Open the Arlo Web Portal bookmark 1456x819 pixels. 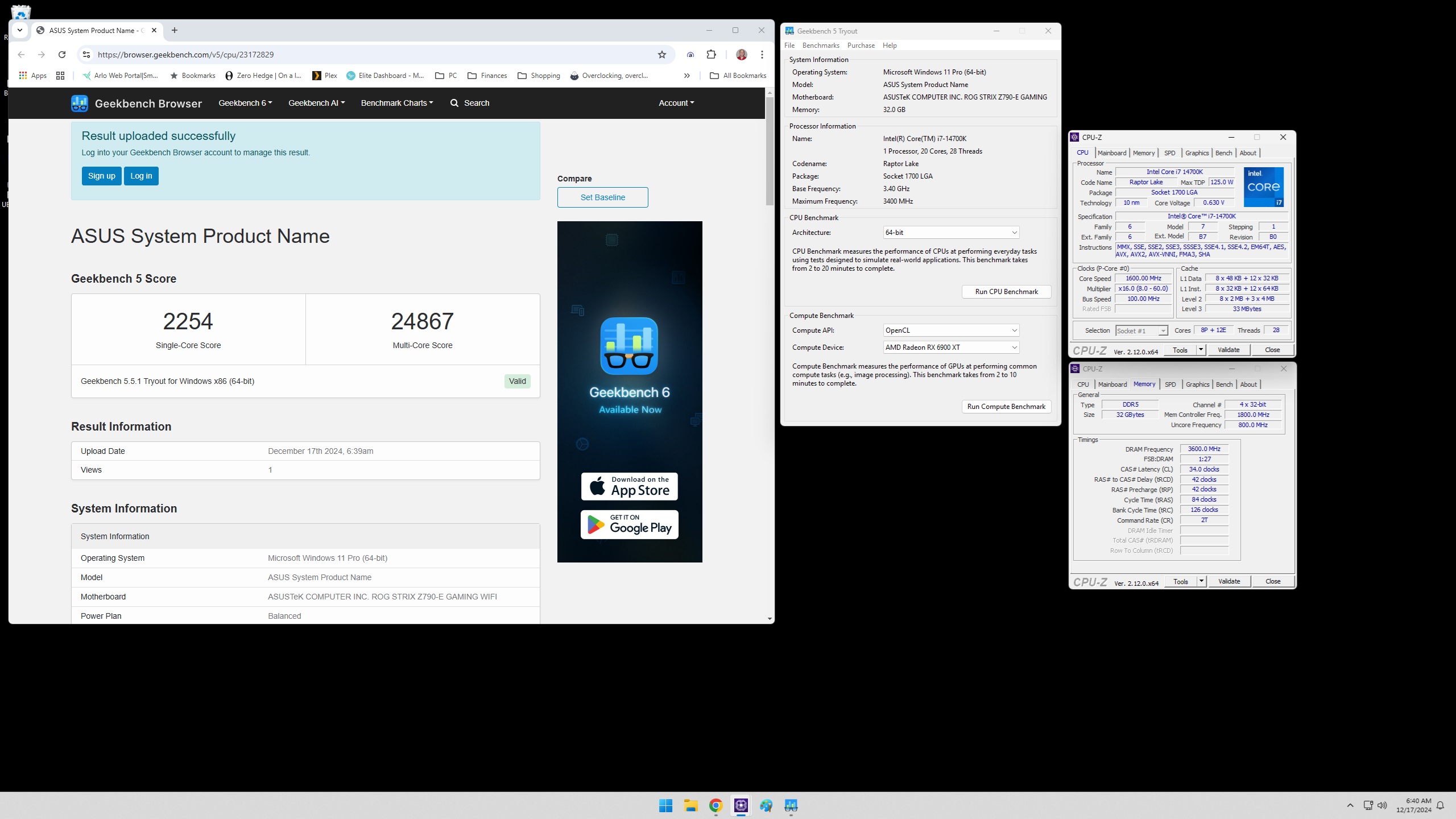point(120,76)
